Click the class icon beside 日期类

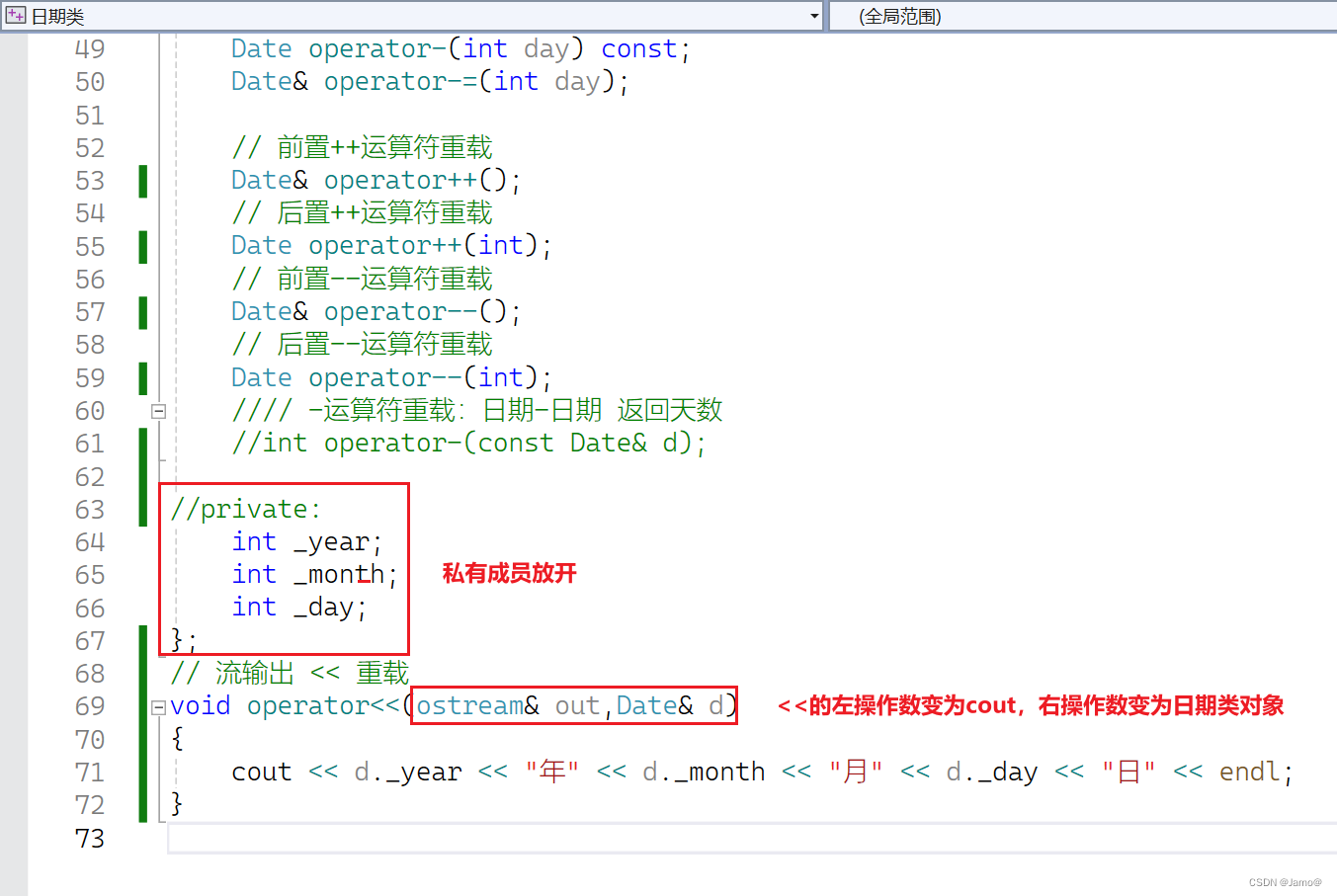click(16, 16)
